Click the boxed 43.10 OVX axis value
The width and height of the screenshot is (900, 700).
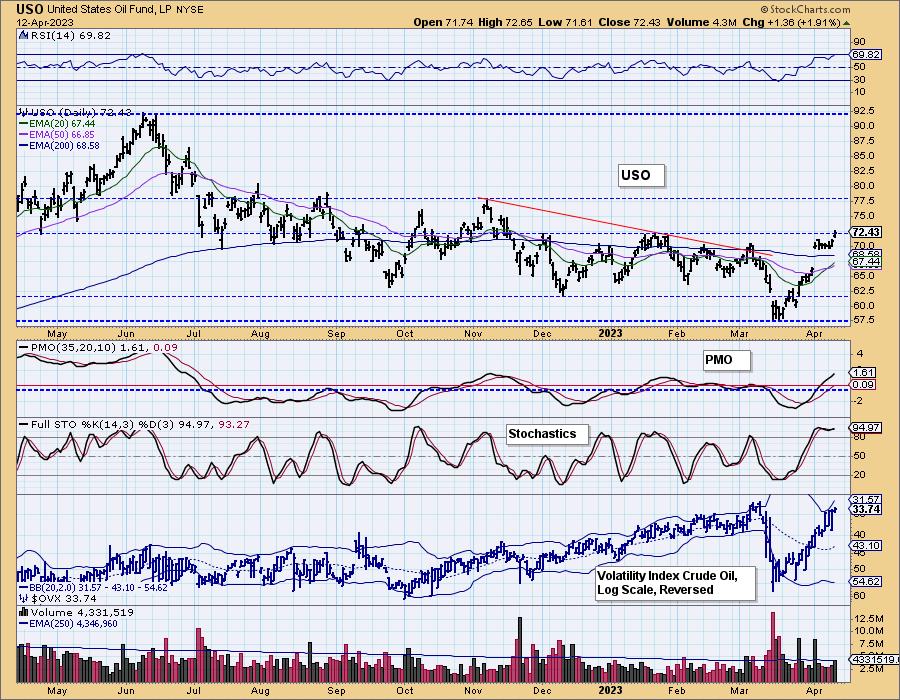click(x=867, y=546)
